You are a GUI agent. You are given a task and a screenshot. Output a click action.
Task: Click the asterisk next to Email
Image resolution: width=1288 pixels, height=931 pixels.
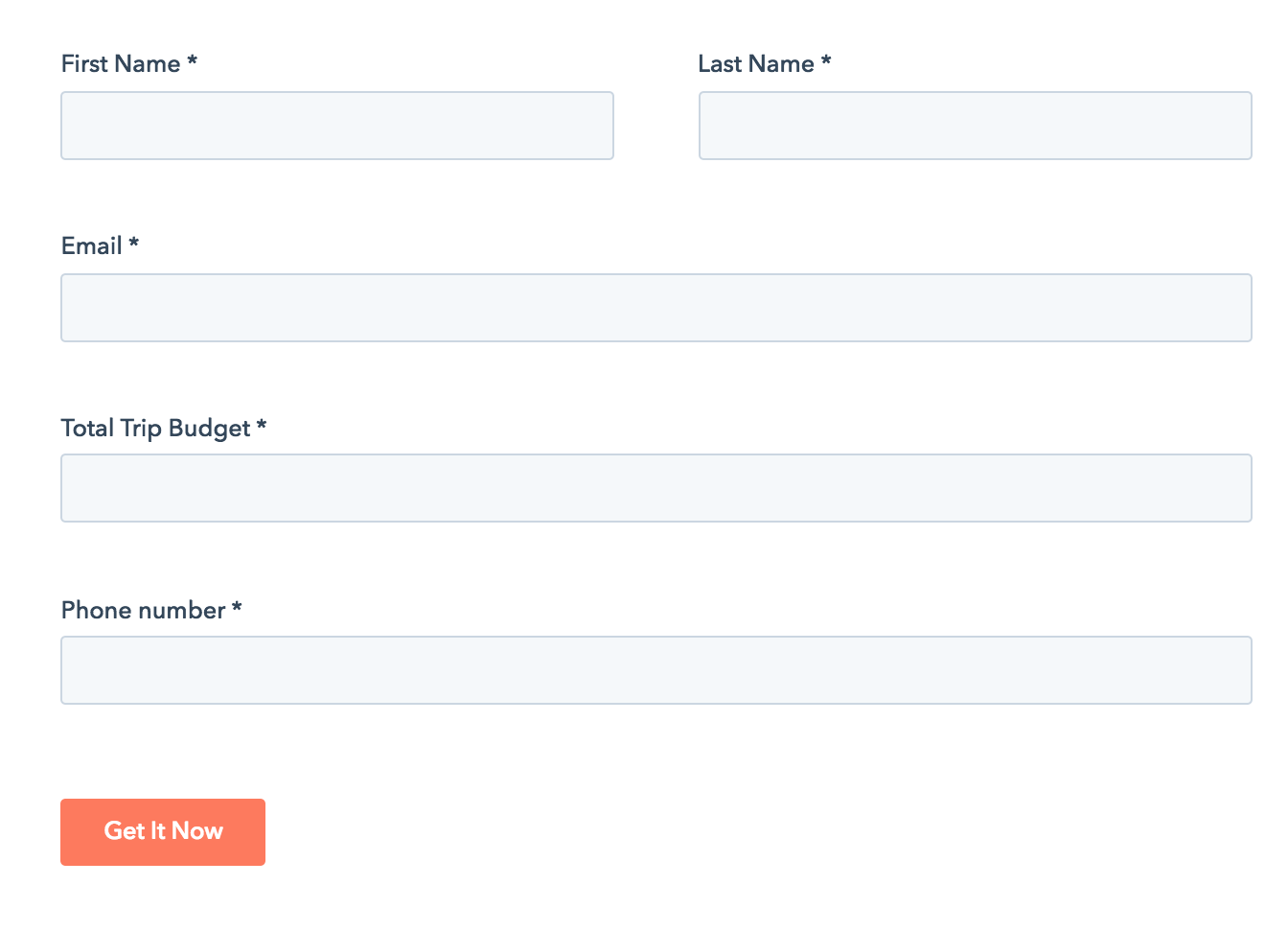(133, 245)
